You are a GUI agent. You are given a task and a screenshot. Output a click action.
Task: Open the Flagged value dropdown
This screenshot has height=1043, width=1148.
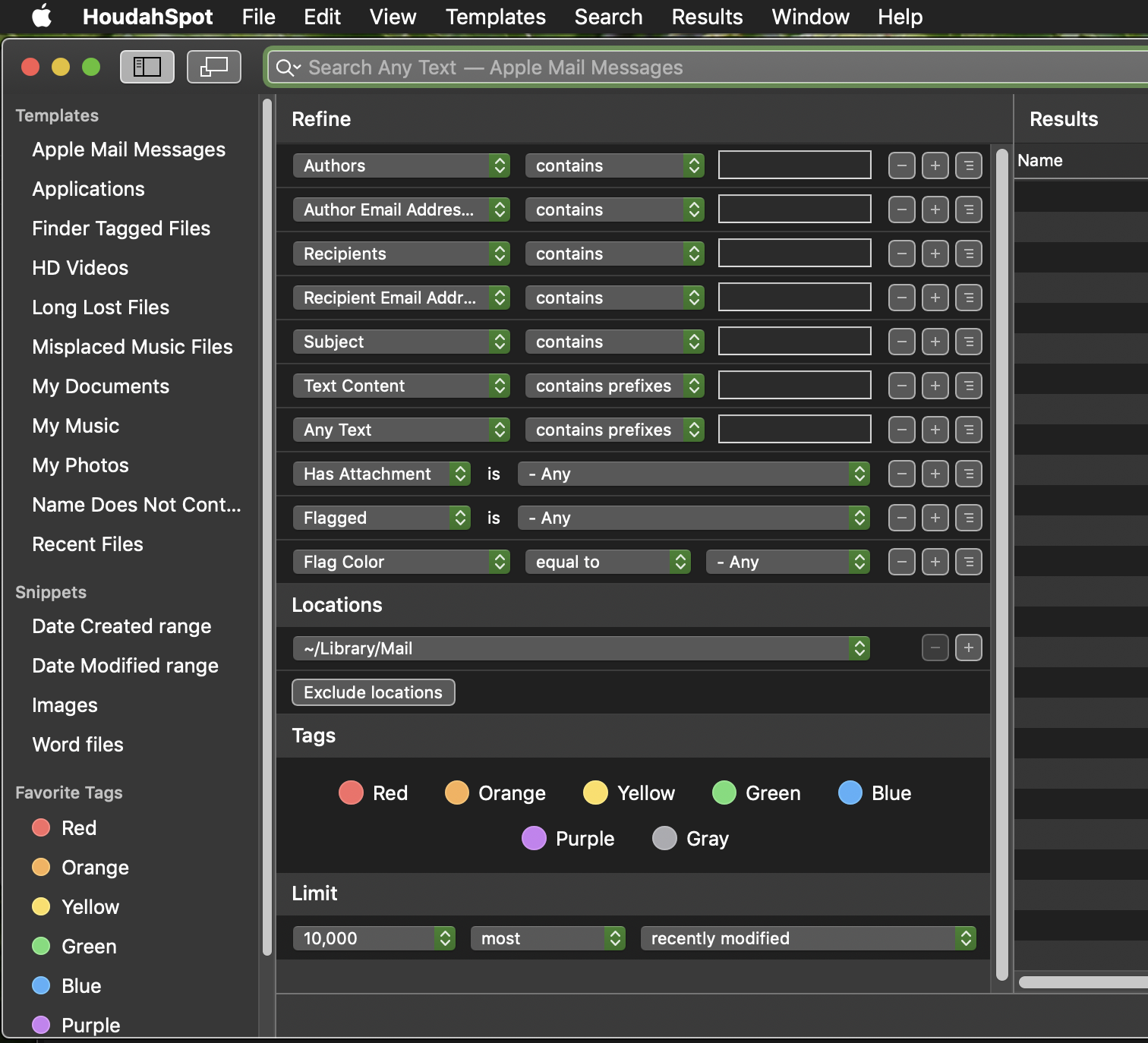point(694,518)
